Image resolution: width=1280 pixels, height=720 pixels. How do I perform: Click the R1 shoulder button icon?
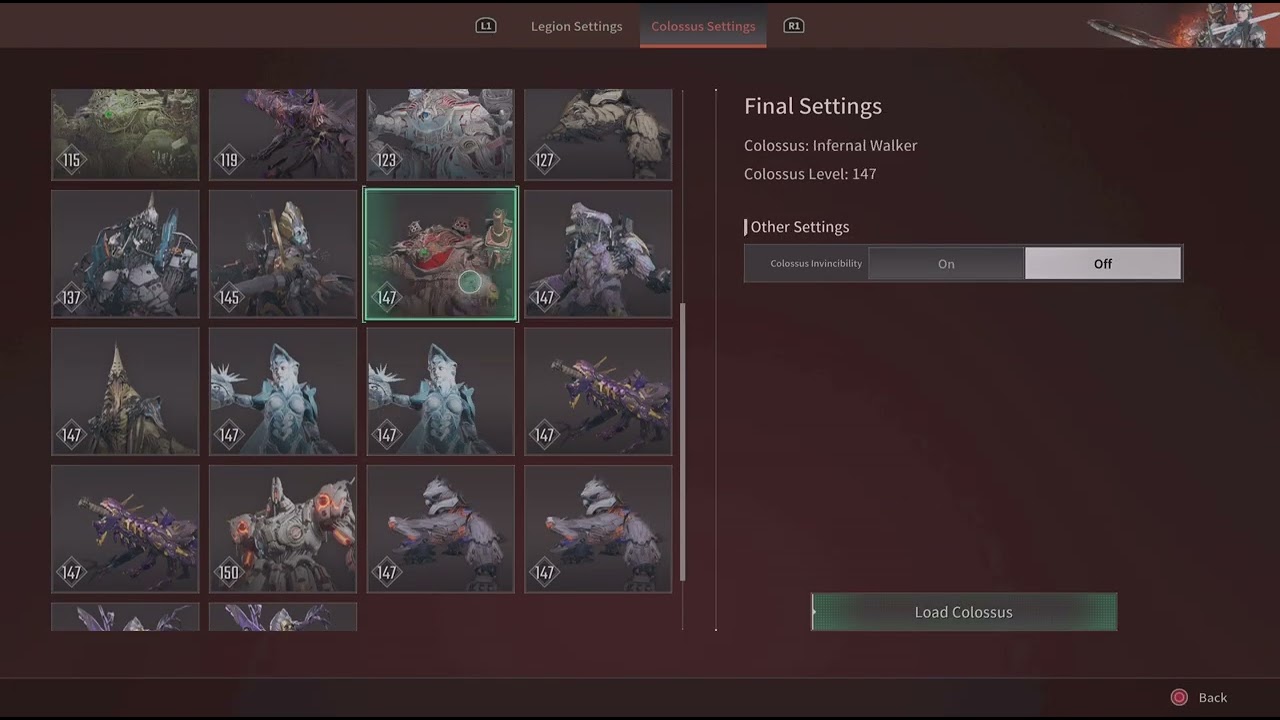click(x=794, y=26)
